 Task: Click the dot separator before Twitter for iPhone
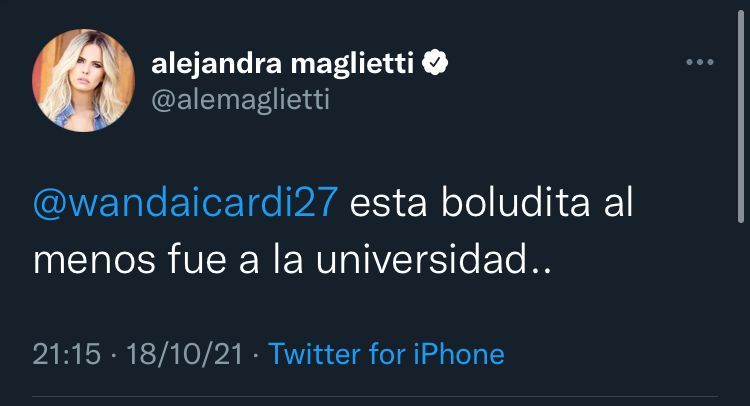click(256, 353)
